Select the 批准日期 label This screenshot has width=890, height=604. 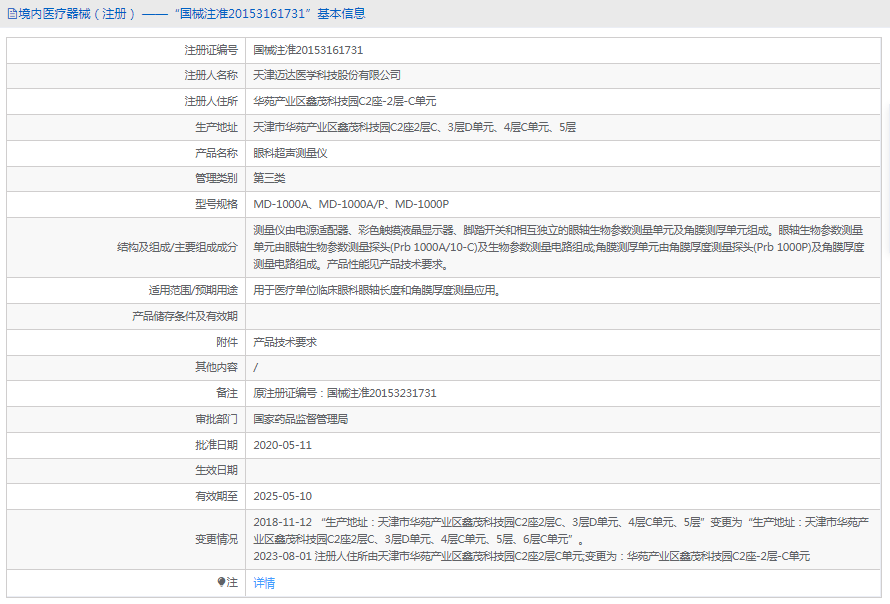coord(216,445)
